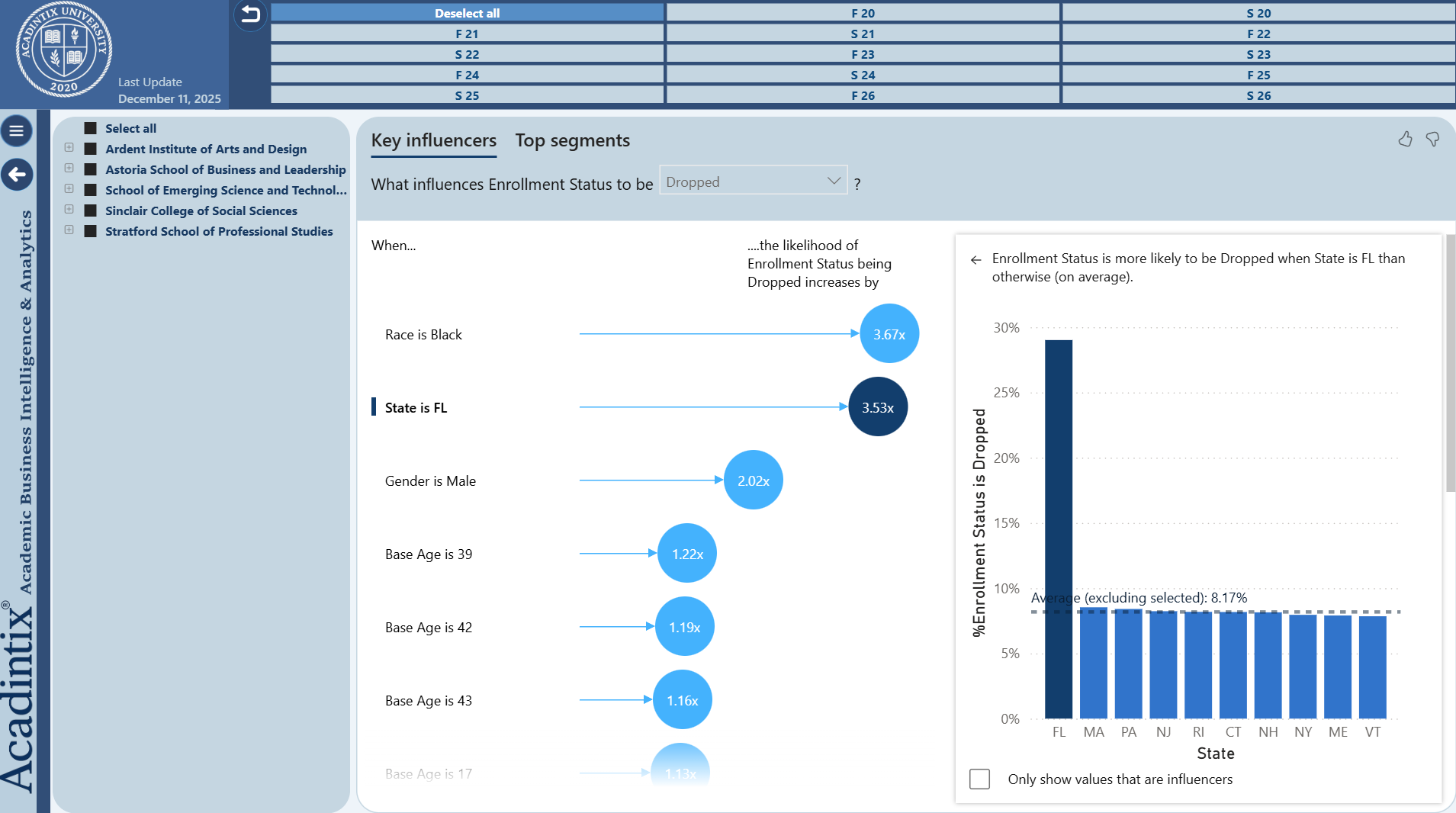The image size is (1456, 813).
Task: Expand Stratford School of Professional Studies node
Action: [x=69, y=230]
